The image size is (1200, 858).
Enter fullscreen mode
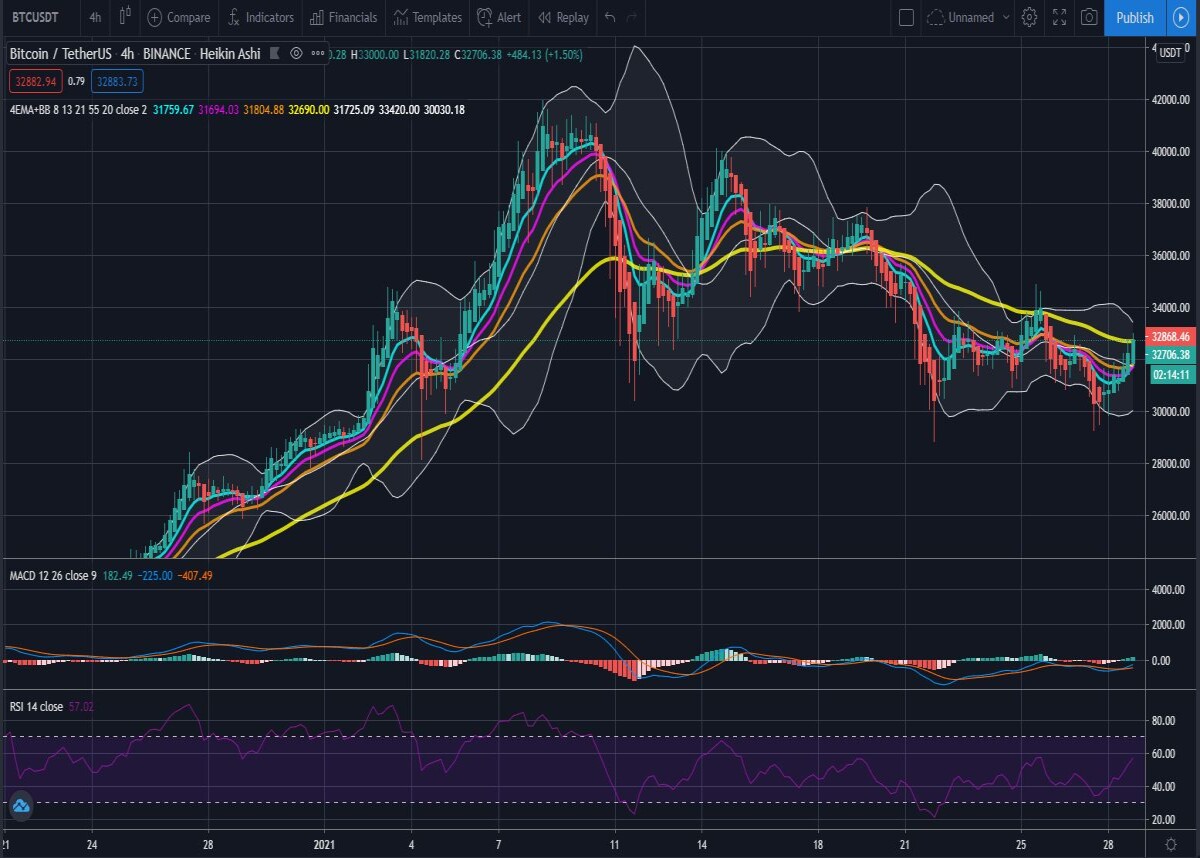(1059, 17)
